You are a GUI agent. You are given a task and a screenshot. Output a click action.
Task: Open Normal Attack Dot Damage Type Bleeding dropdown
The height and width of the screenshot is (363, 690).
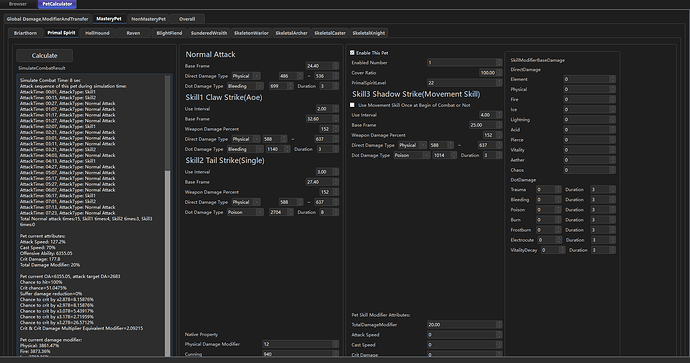(x=245, y=86)
